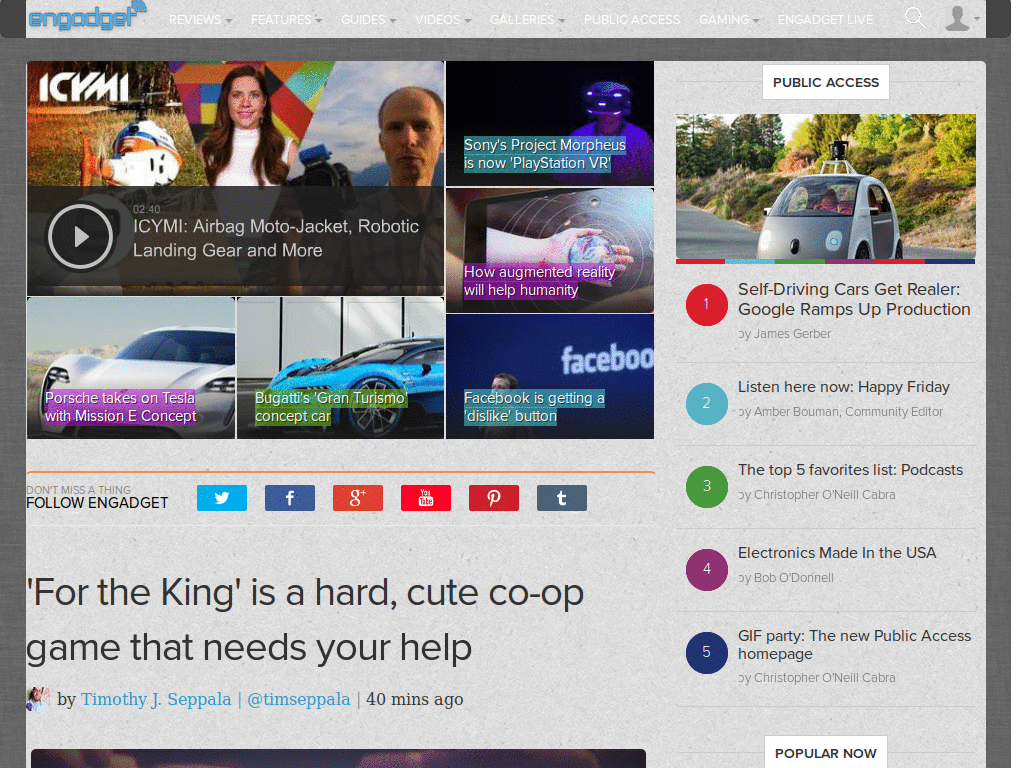Follow Engadget on Google Plus
The image size is (1024, 768).
pyautogui.click(x=358, y=498)
